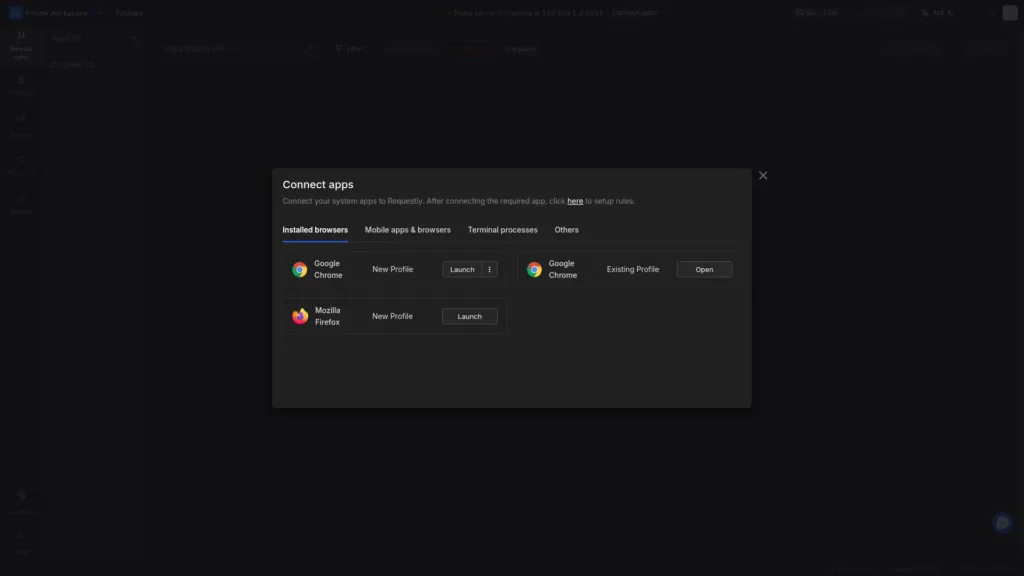Screen dimensions: 1024x576
Task: Click the Google Chrome New Profile icon
Action: tap(300, 270)
